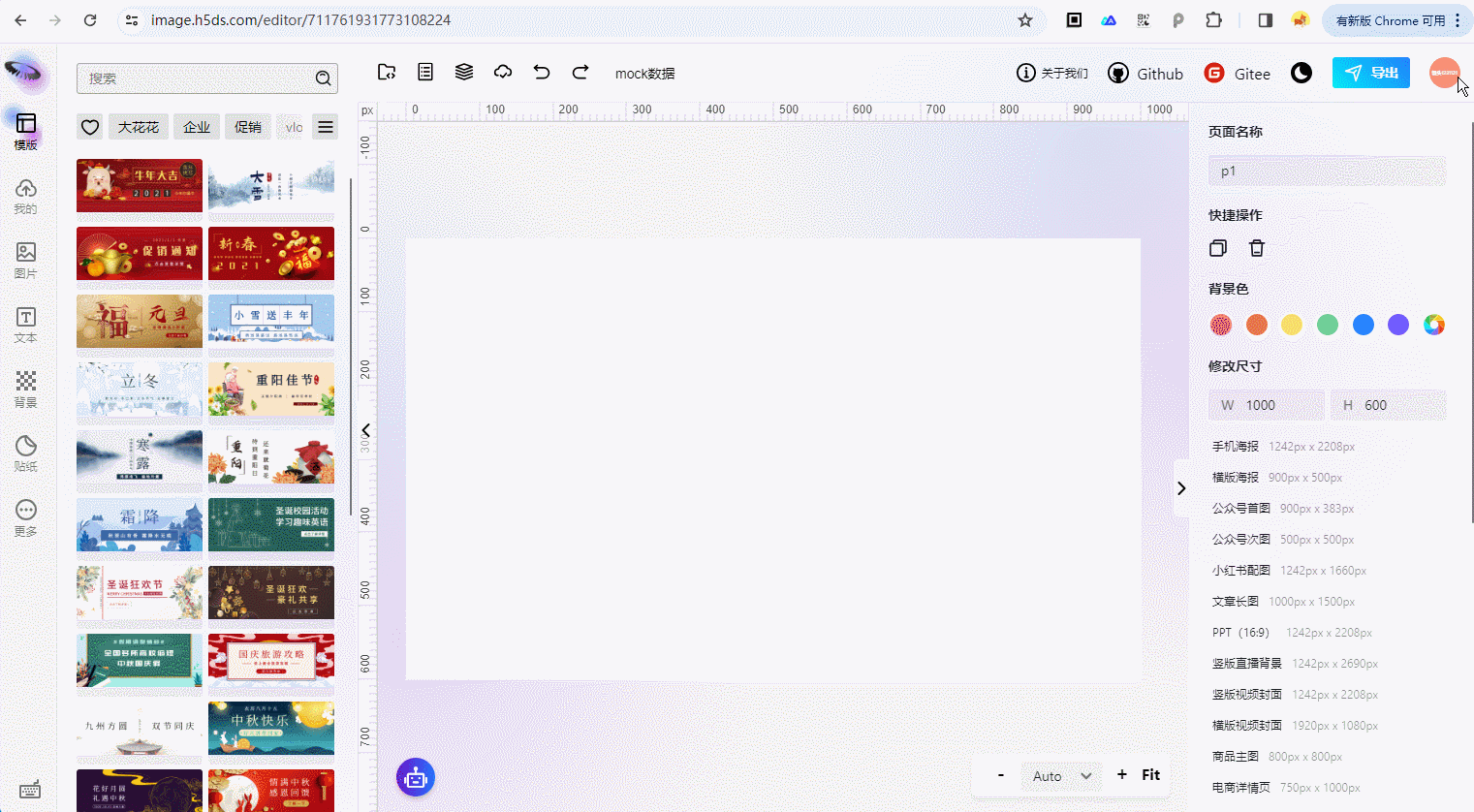Pick the yellow background color
Screen dimensions: 1474x812
click(1292, 326)
